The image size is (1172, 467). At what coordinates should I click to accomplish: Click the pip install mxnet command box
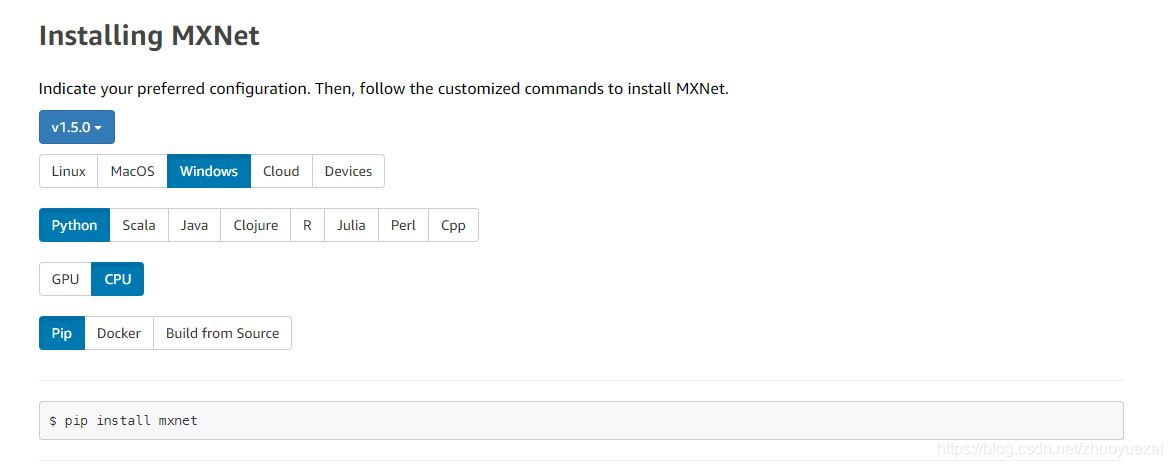[581, 420]
